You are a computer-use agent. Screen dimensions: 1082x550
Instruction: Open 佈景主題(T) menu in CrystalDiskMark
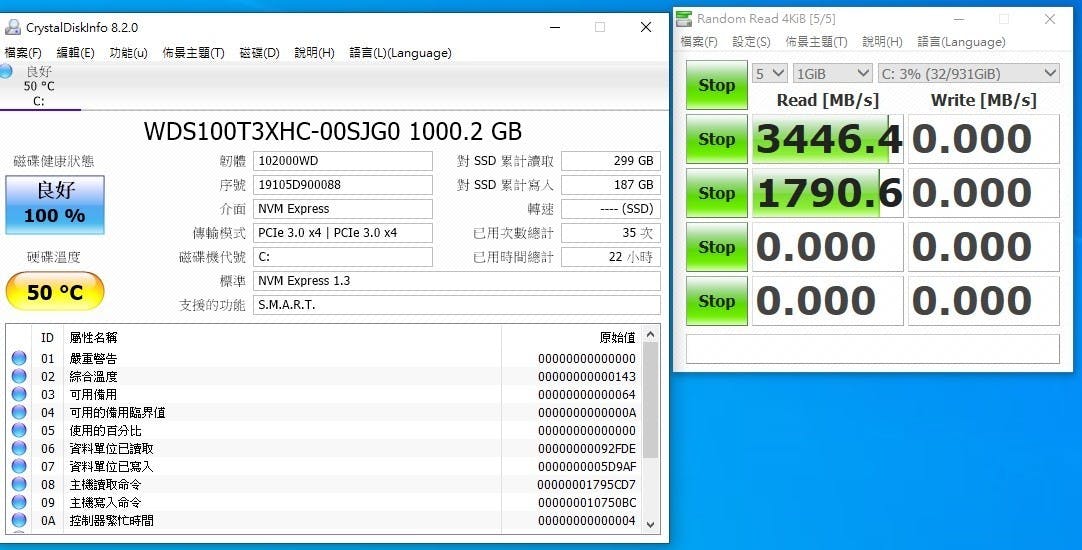tap(816, 42)
